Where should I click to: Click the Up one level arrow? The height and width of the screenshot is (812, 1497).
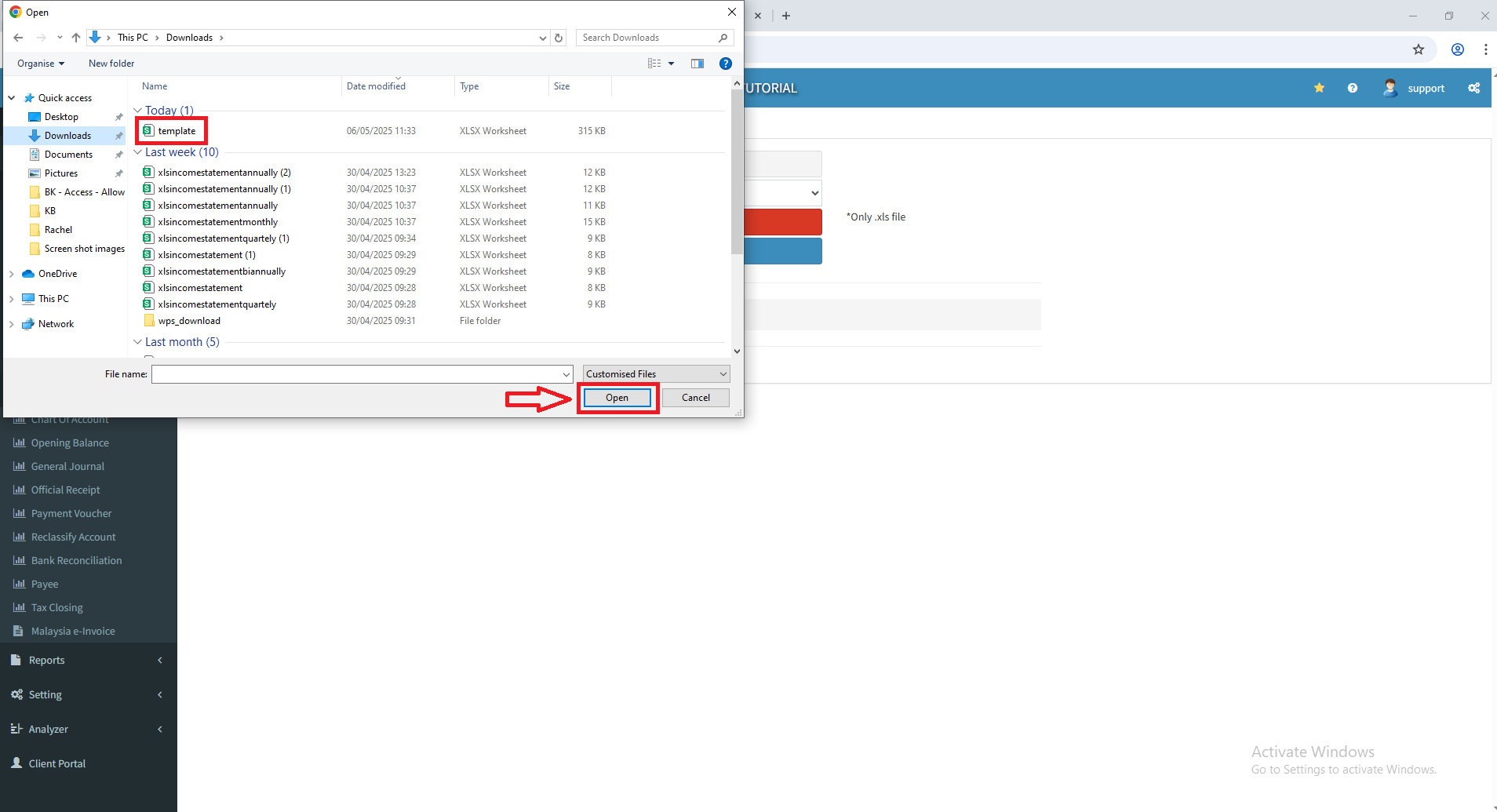pyautogui.click(x=76, y=38)
